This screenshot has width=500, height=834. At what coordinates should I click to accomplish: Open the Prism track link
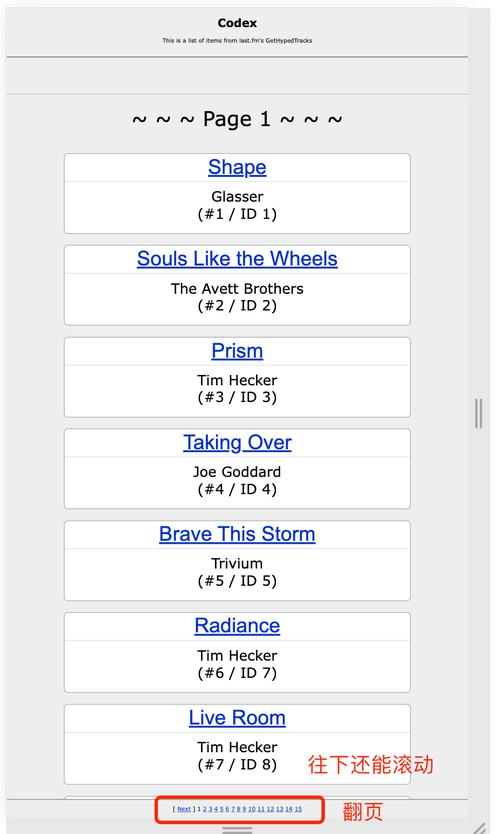pyautogui.click(x=237, y=351)
